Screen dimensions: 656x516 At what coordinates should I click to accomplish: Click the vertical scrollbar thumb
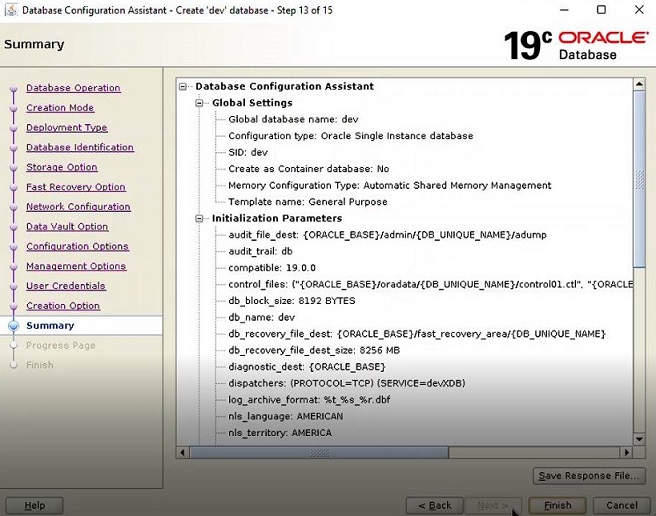tap(639, 179)
